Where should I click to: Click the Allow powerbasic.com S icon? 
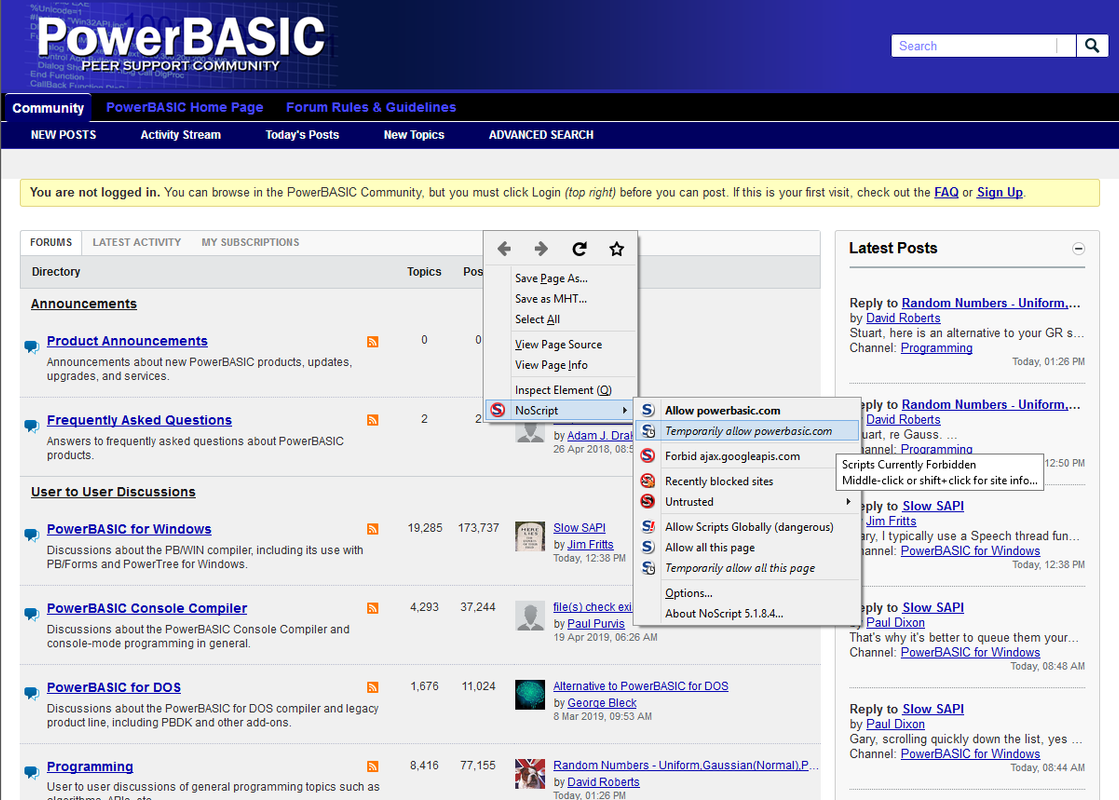point(648,410)
